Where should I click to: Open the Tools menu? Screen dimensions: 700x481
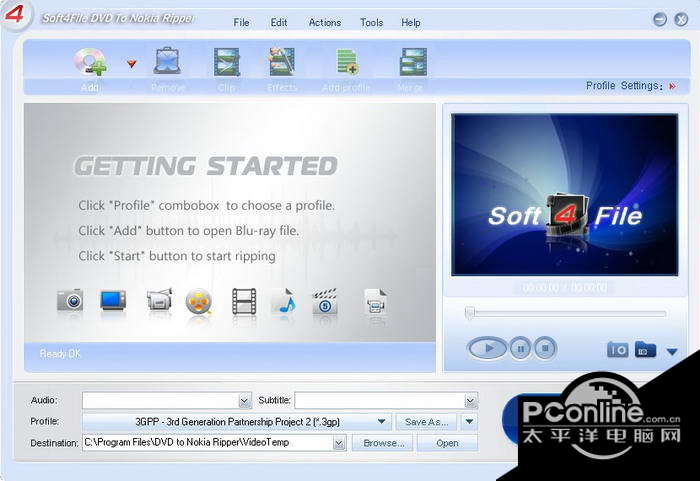click(371, 22)
